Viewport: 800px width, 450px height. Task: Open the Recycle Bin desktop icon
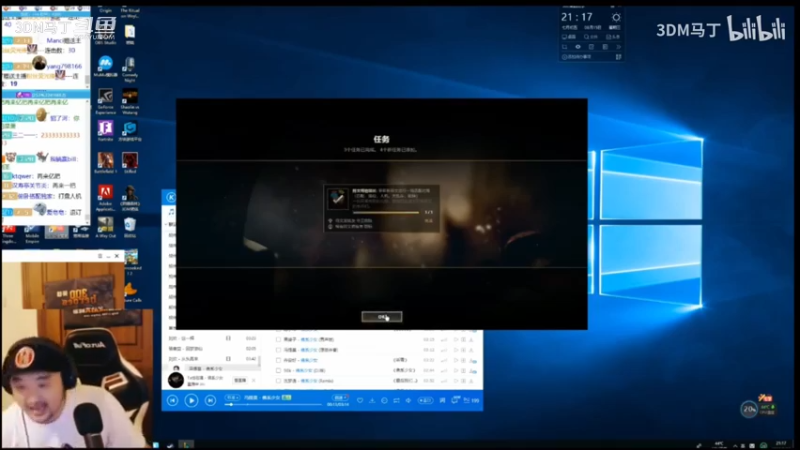click(130, 227)
